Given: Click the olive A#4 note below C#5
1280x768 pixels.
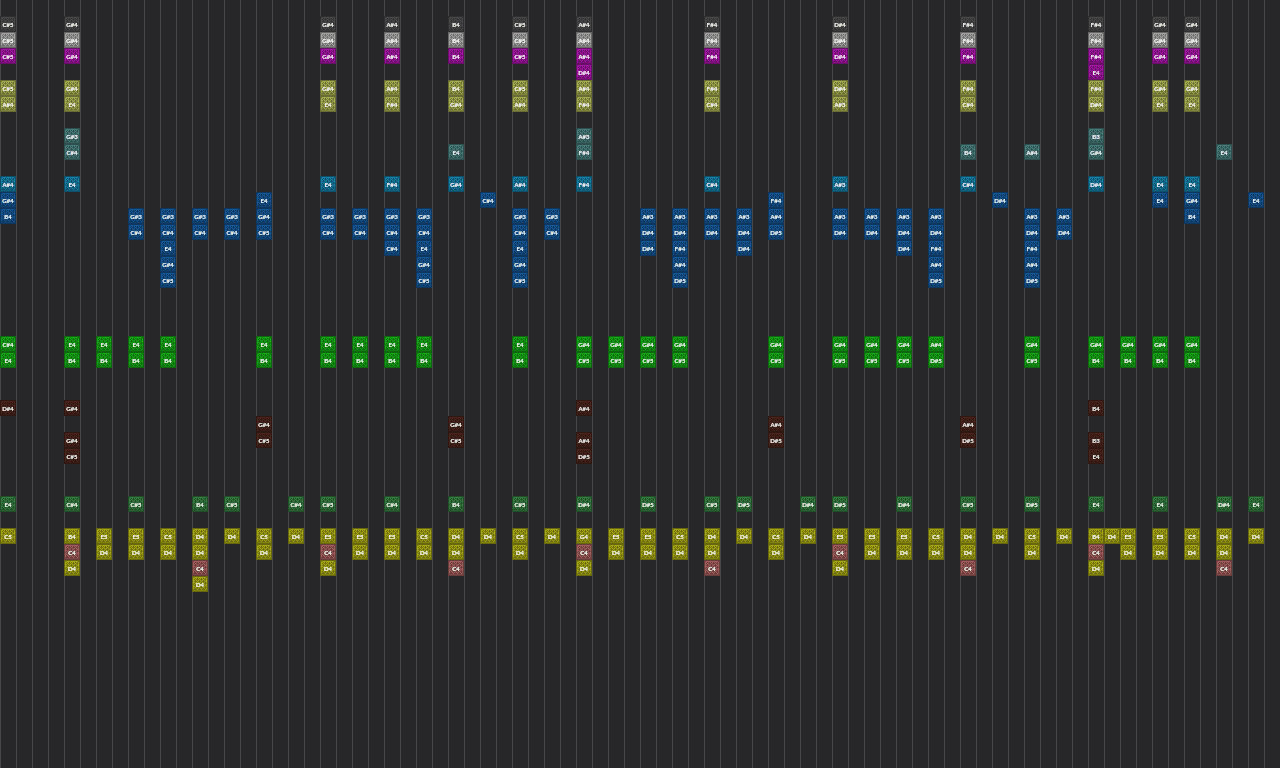Looking at the screenshot, I should (8, 105).
